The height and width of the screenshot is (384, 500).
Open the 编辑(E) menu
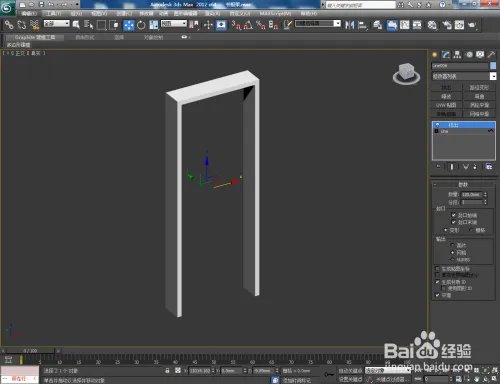click(x=29, y=14)
